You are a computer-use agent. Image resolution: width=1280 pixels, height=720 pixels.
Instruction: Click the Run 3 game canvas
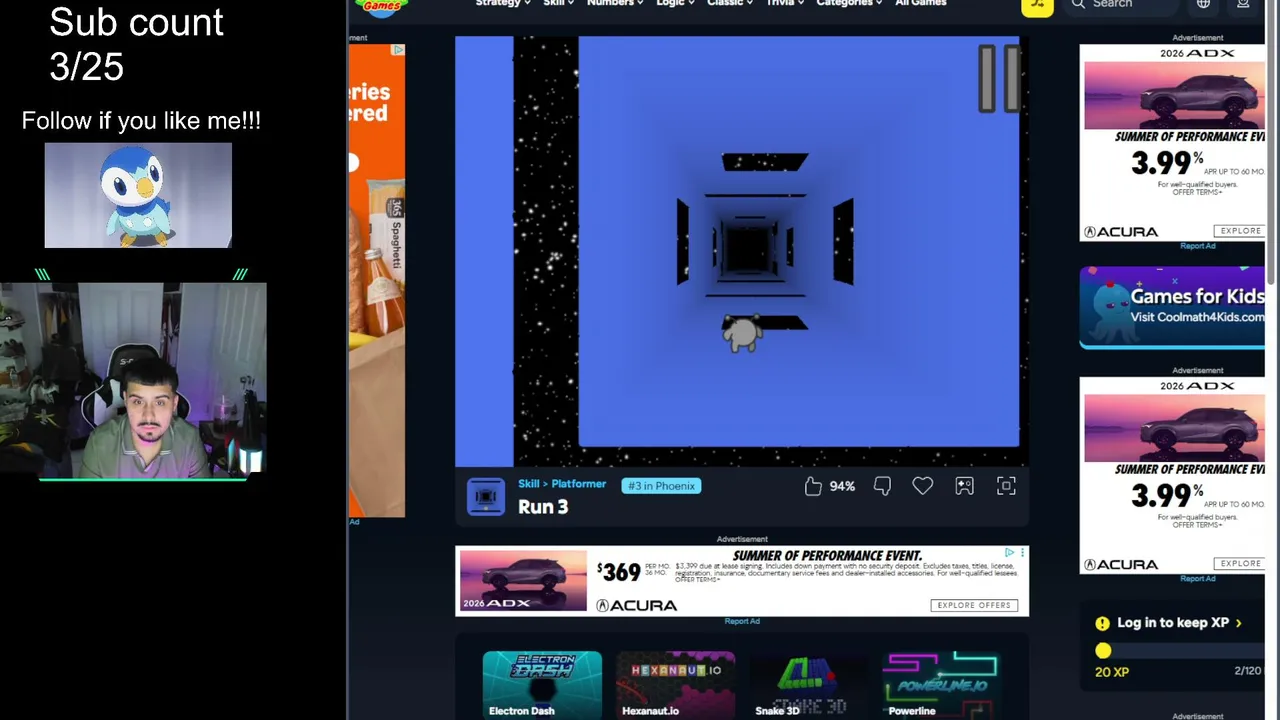(x=741, y=252)
